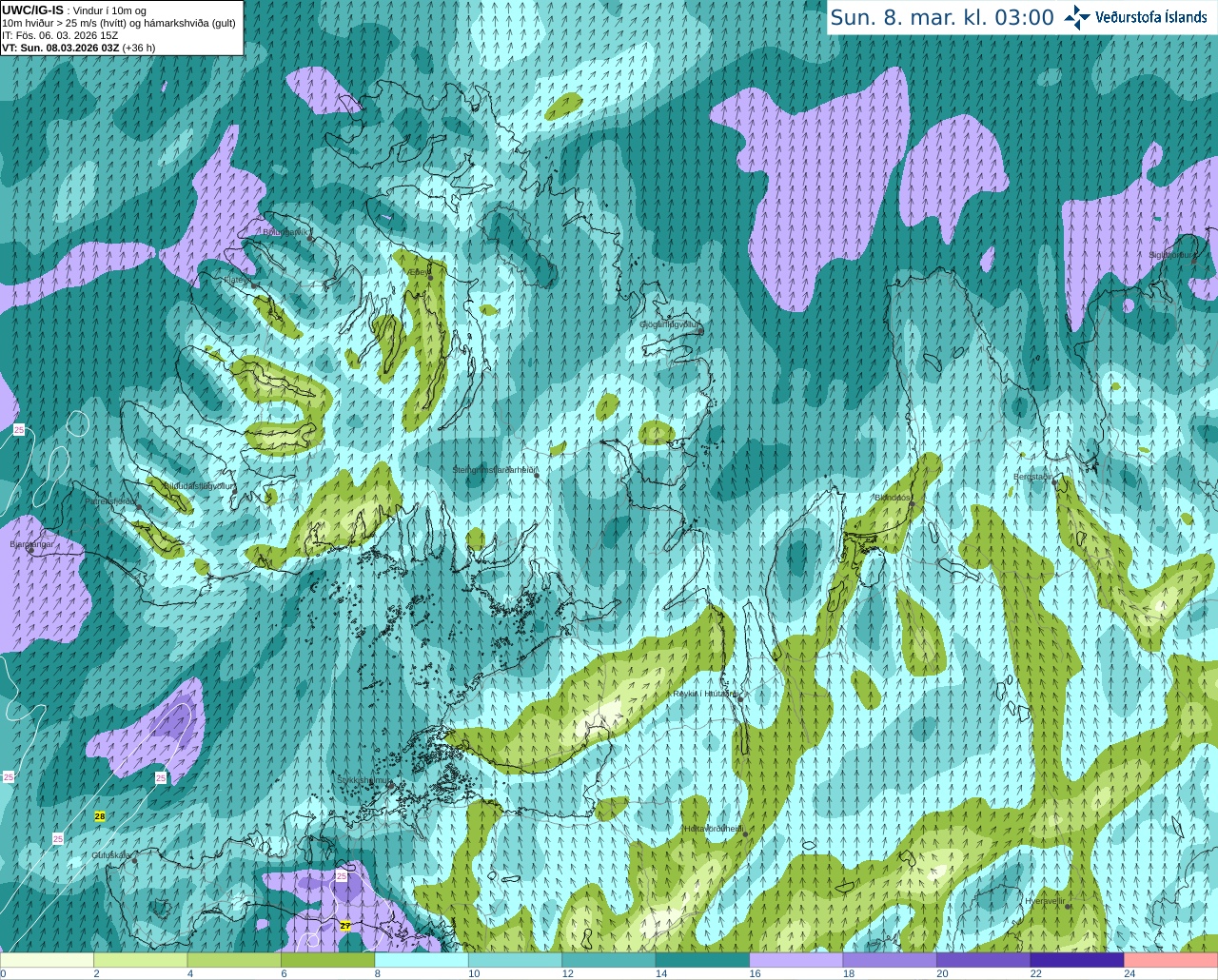Click the legend tick label 16

point(755,973)
